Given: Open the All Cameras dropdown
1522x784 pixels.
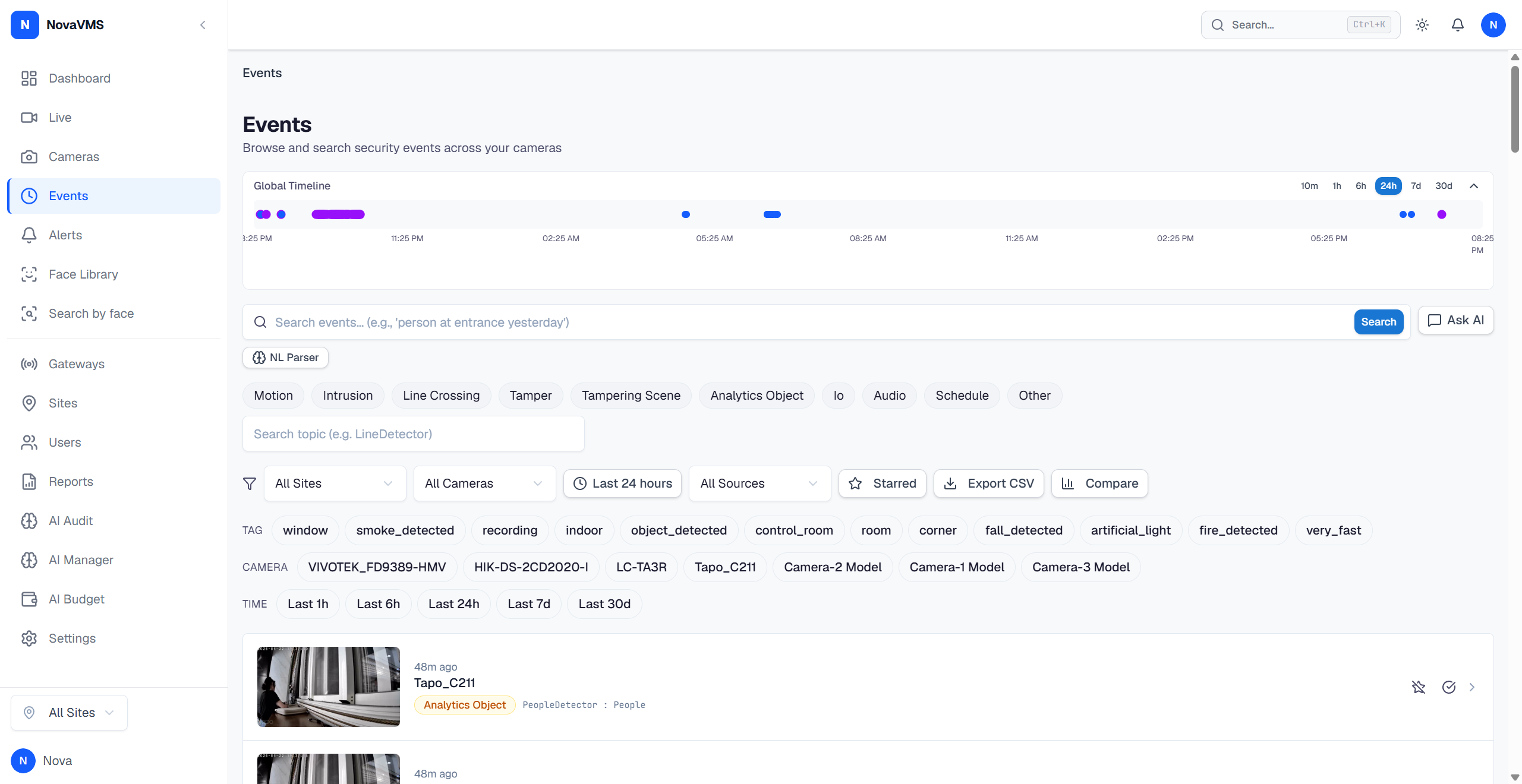Looking at the screenshot, I should click(485, 483).
